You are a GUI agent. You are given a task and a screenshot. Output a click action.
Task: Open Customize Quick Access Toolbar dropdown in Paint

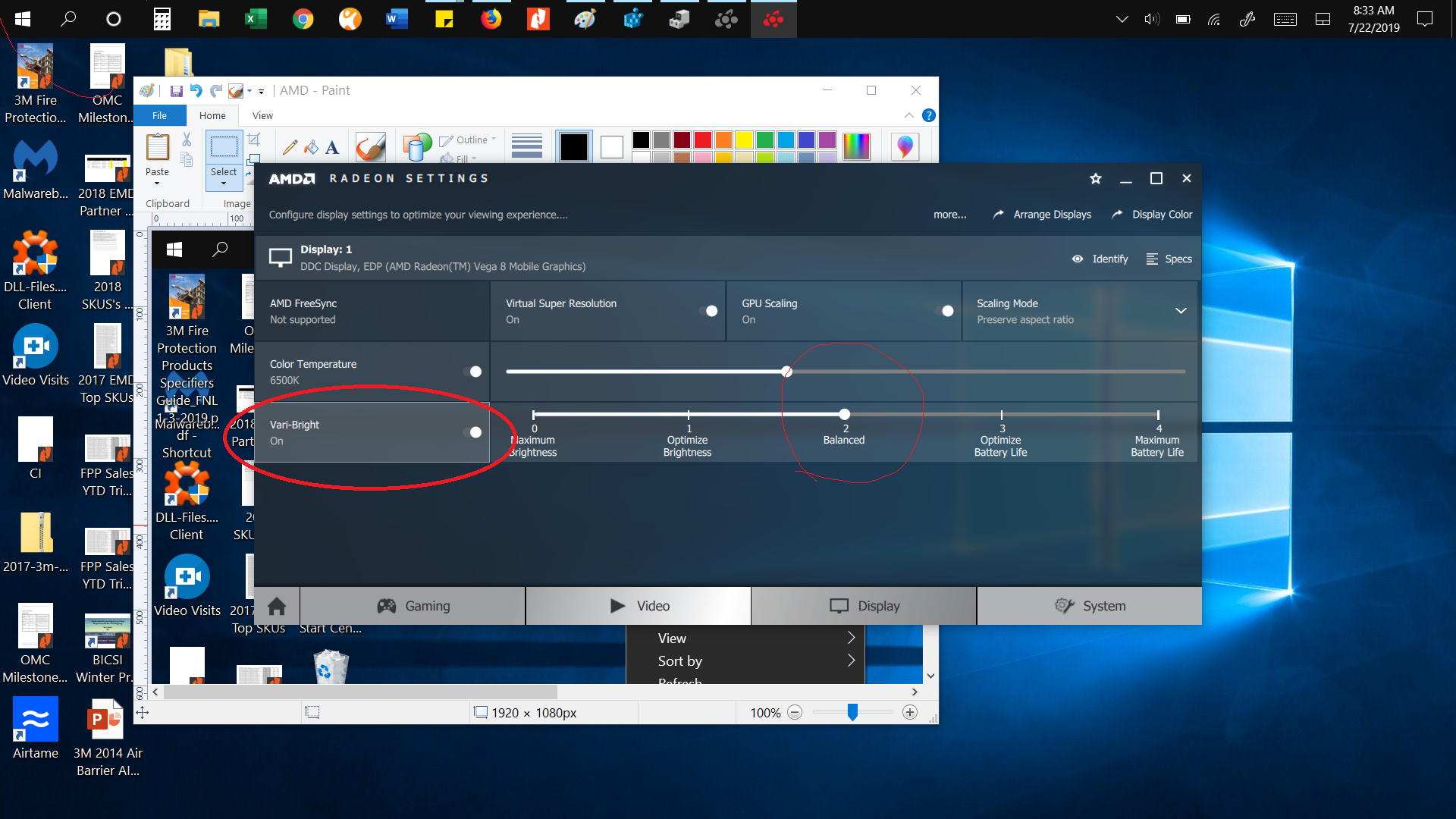(x=261, y=92)
